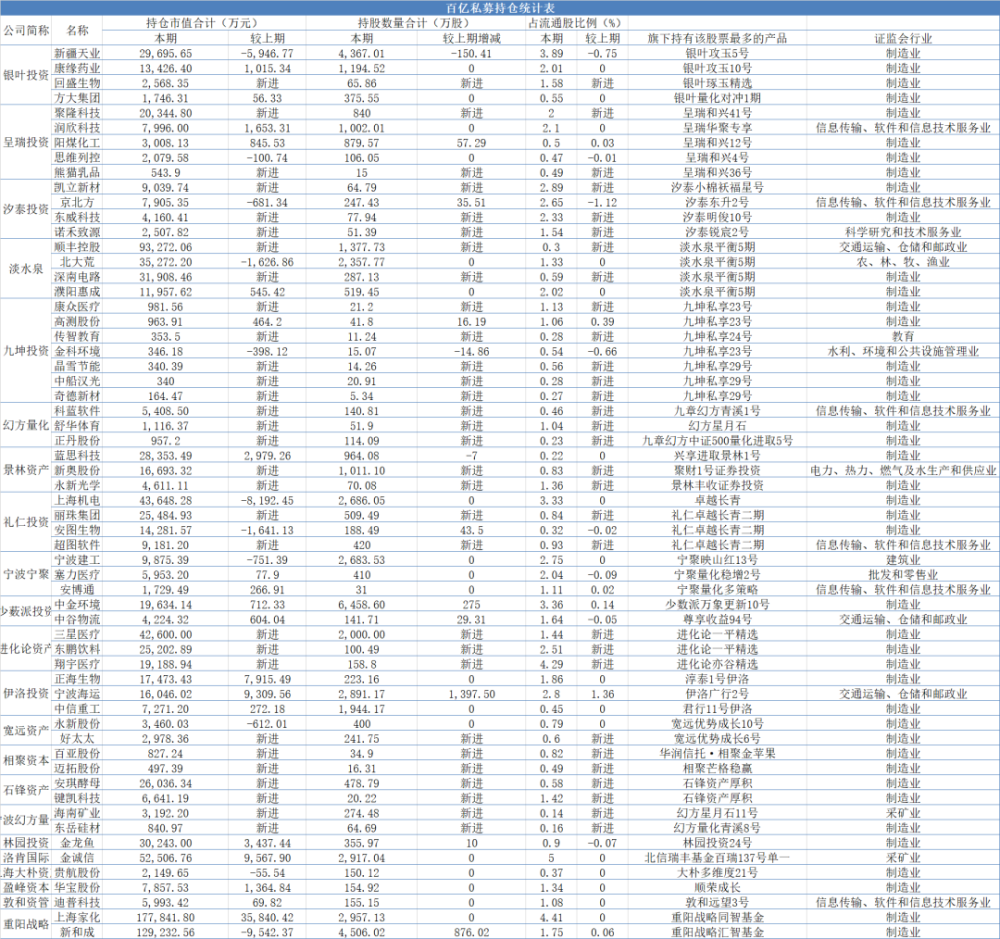This screenshot has width=1000, height=939.
Task: Select the industry 电力、热力、燃气及水生产和供应业
Action: point(903,470)
